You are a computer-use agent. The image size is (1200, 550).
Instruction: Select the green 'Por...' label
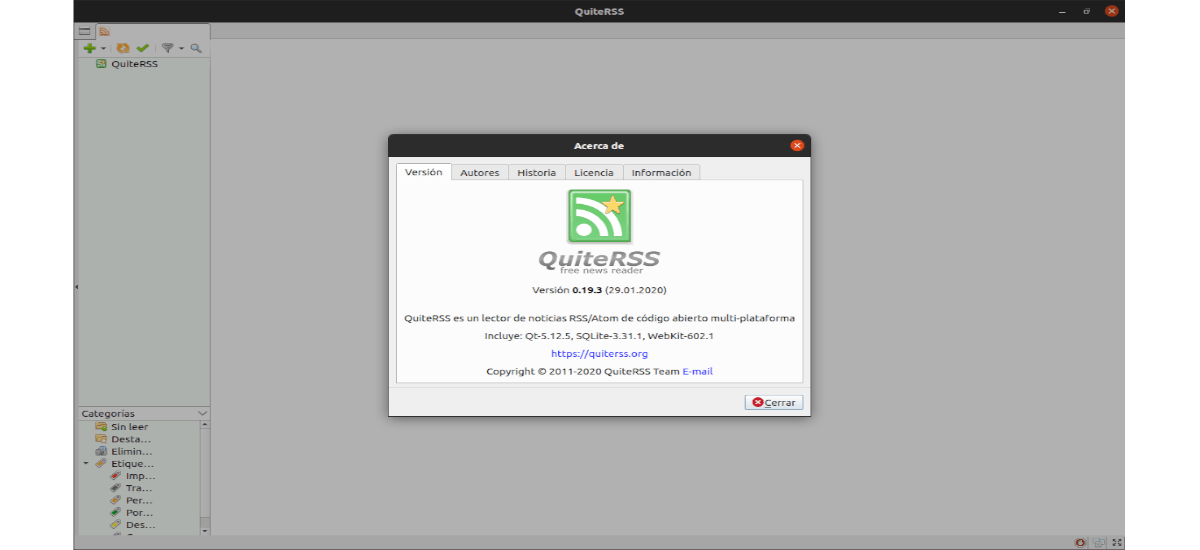(131, 512)
